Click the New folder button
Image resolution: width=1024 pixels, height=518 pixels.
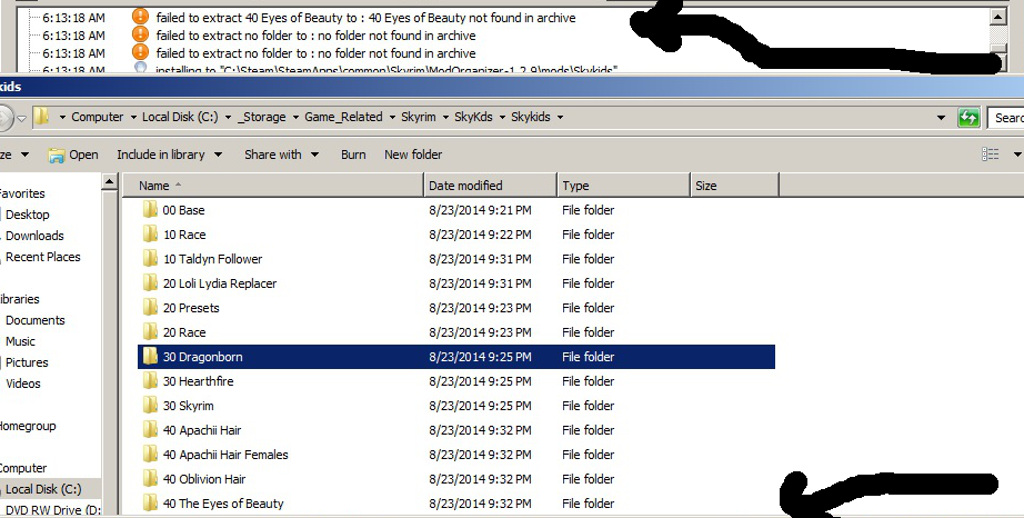[x=413, y=155]
